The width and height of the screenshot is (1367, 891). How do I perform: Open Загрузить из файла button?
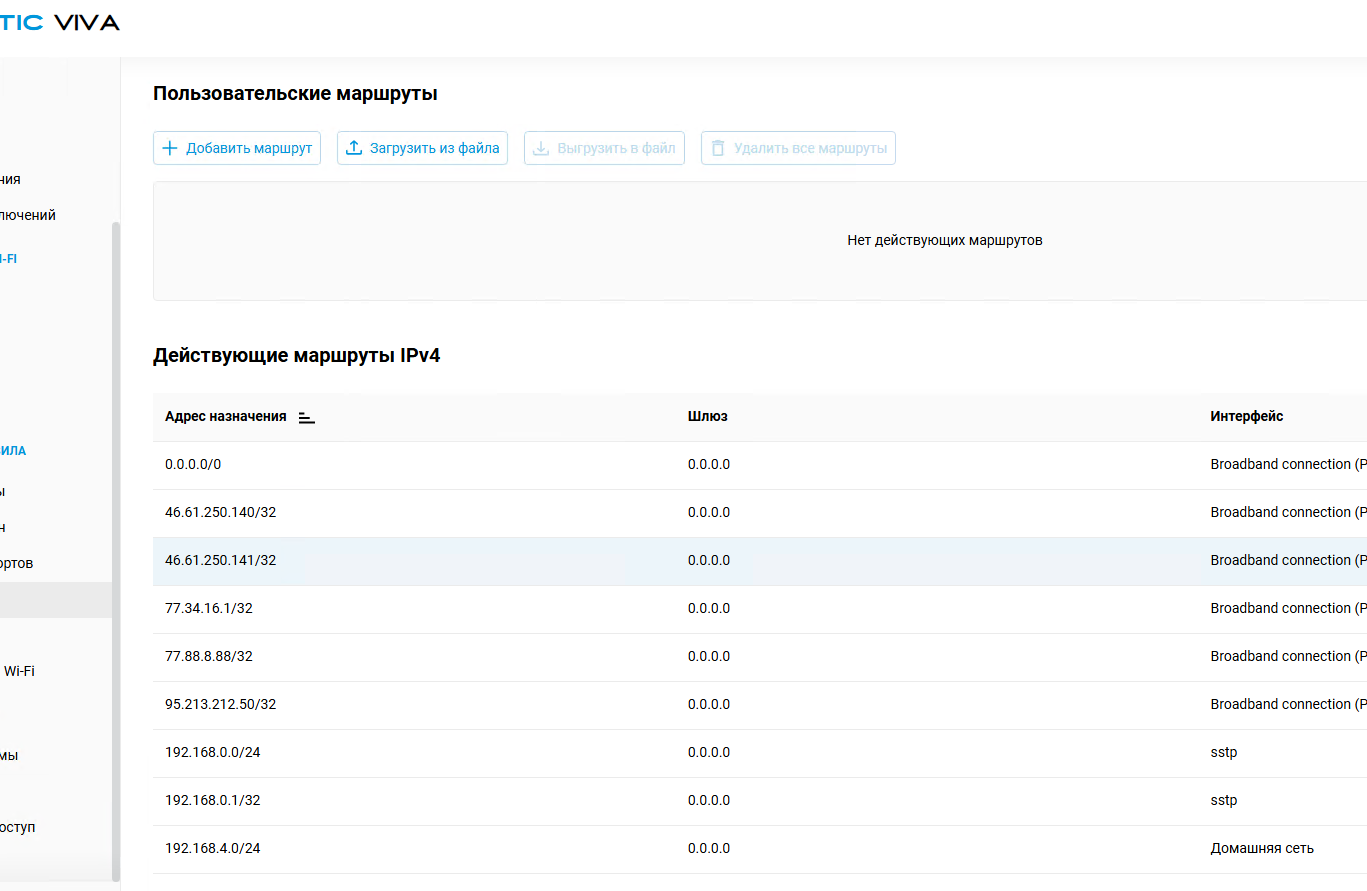(422, 148)
